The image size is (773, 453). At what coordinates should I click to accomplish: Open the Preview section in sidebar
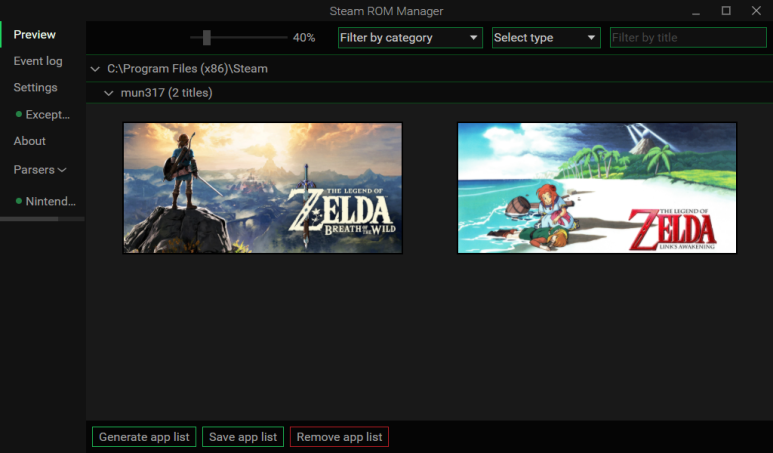[35, 35]
